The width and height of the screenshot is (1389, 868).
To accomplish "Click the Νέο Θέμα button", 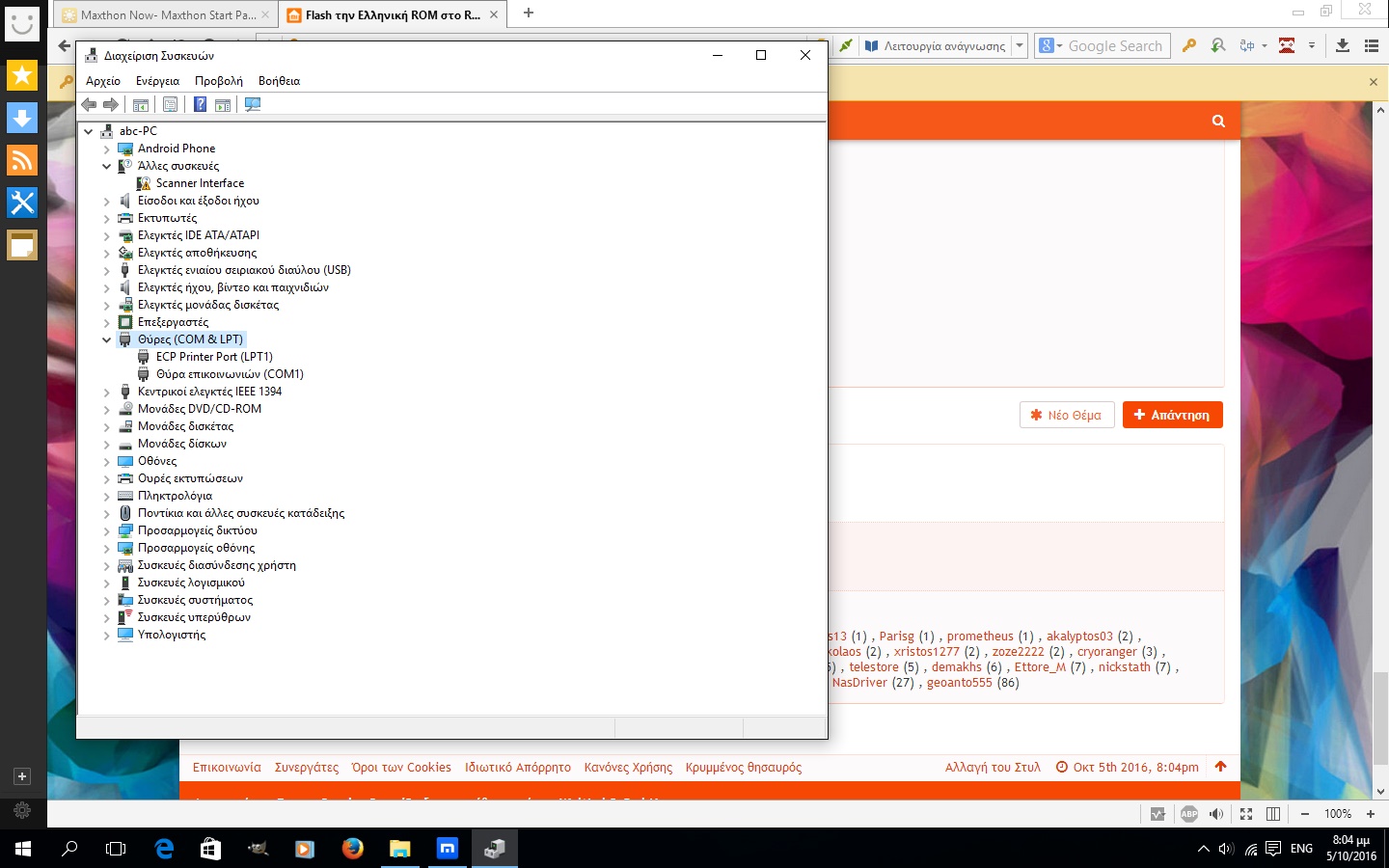I will (x=1066, y=415).
